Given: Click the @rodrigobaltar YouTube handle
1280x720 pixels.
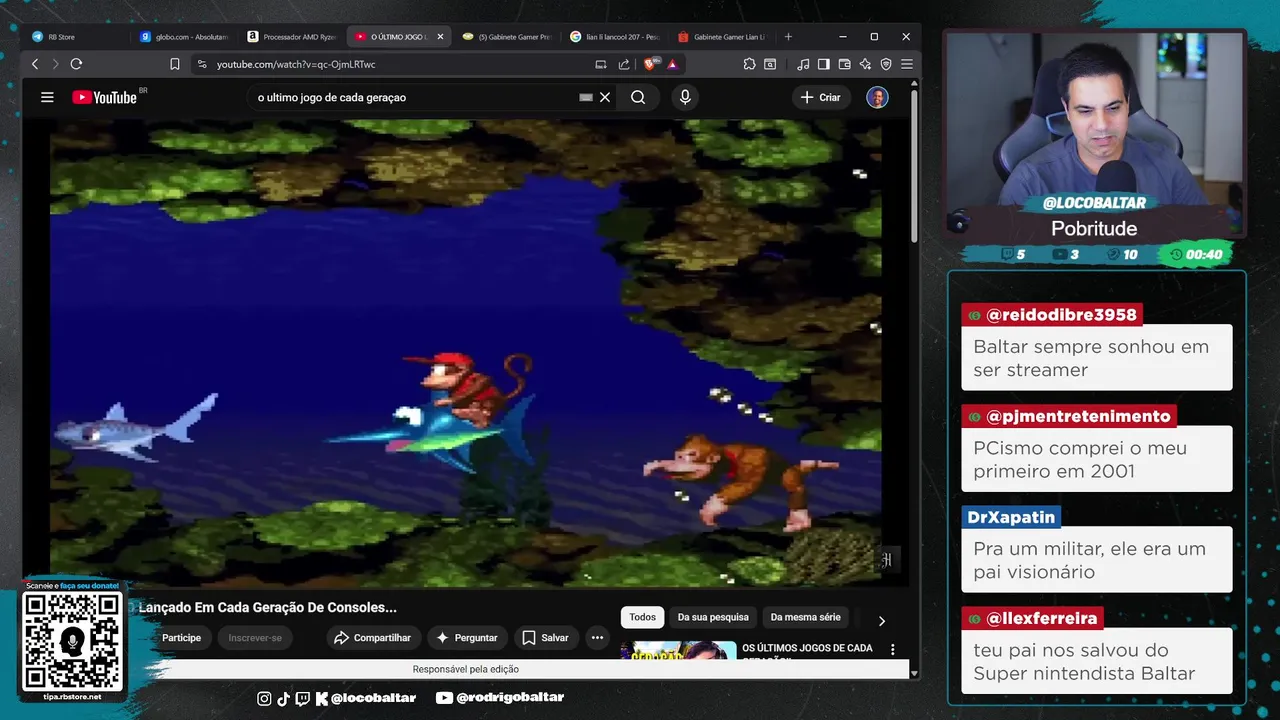Looking at the screenshot, I should pos(510,697).
